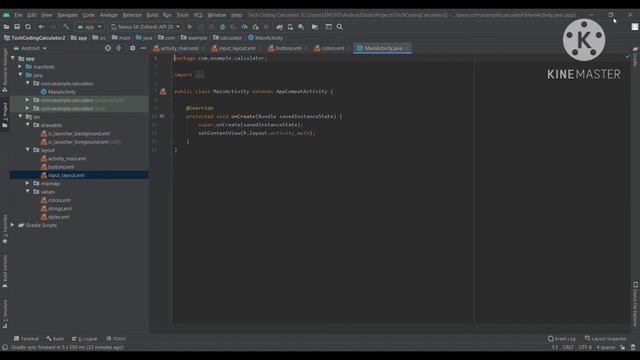Image resolution: width=640 pixels, height=360 pixels.
Task: Click the UTF-8 encoding status entry
Action: point(585,347)
